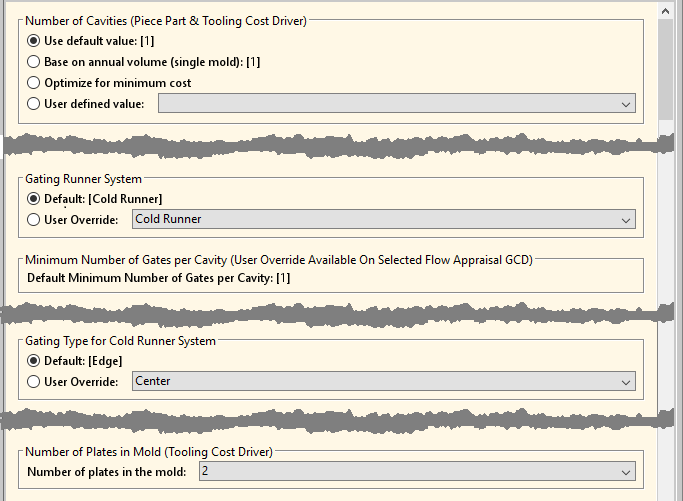Click the scroll up arrow of the scrollbar

point(665,11)
